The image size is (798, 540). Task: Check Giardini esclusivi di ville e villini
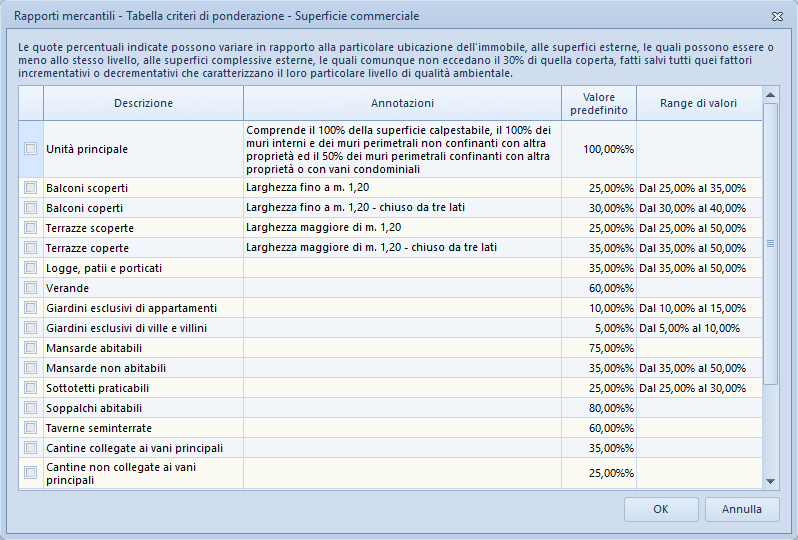click(31, 327)
